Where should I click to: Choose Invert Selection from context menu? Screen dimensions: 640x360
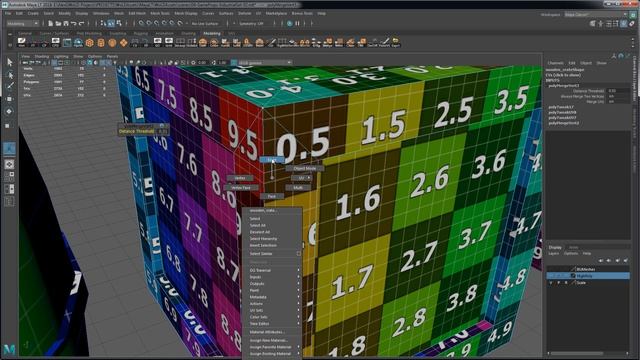click(x=263, y=245)
